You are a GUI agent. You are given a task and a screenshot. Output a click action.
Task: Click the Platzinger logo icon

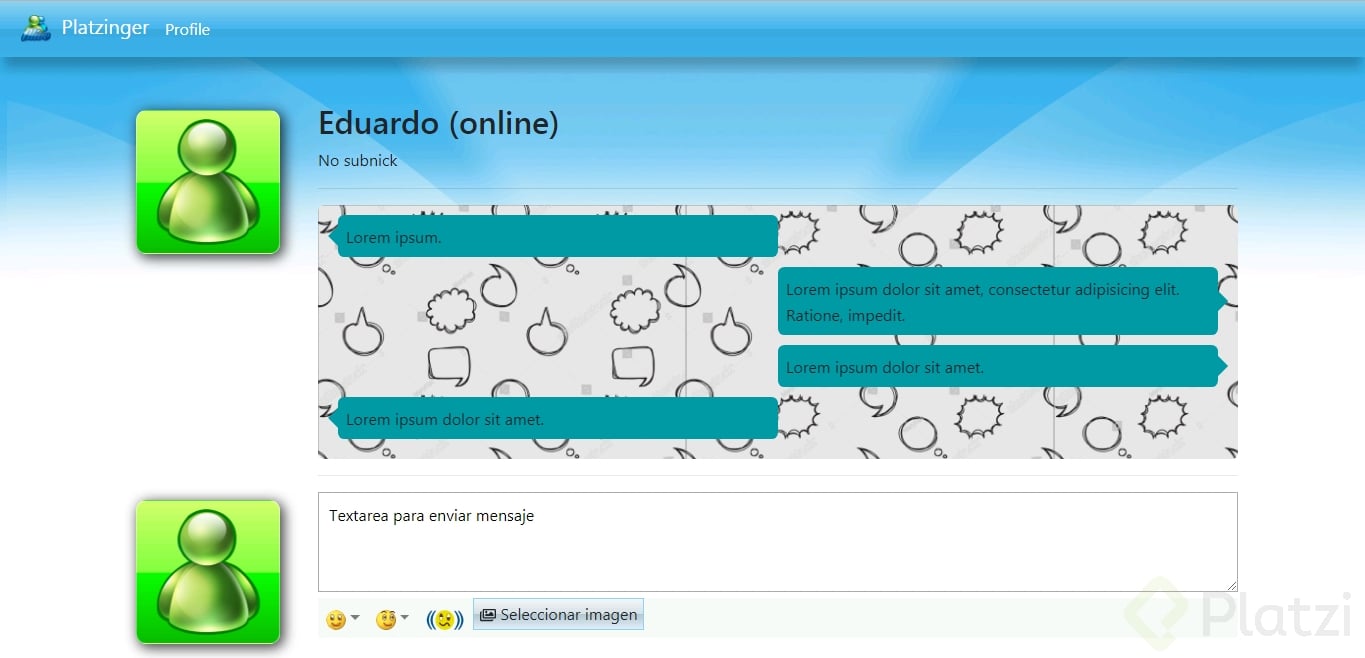(36, 28)
